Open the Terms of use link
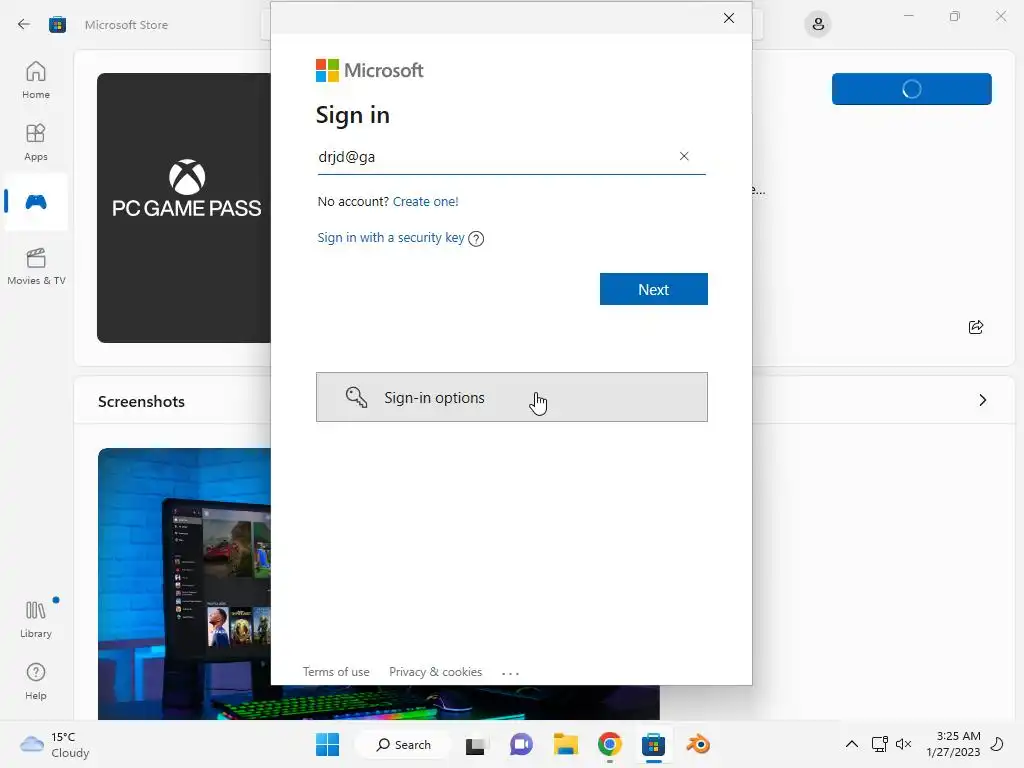 [x=336, y=672]
